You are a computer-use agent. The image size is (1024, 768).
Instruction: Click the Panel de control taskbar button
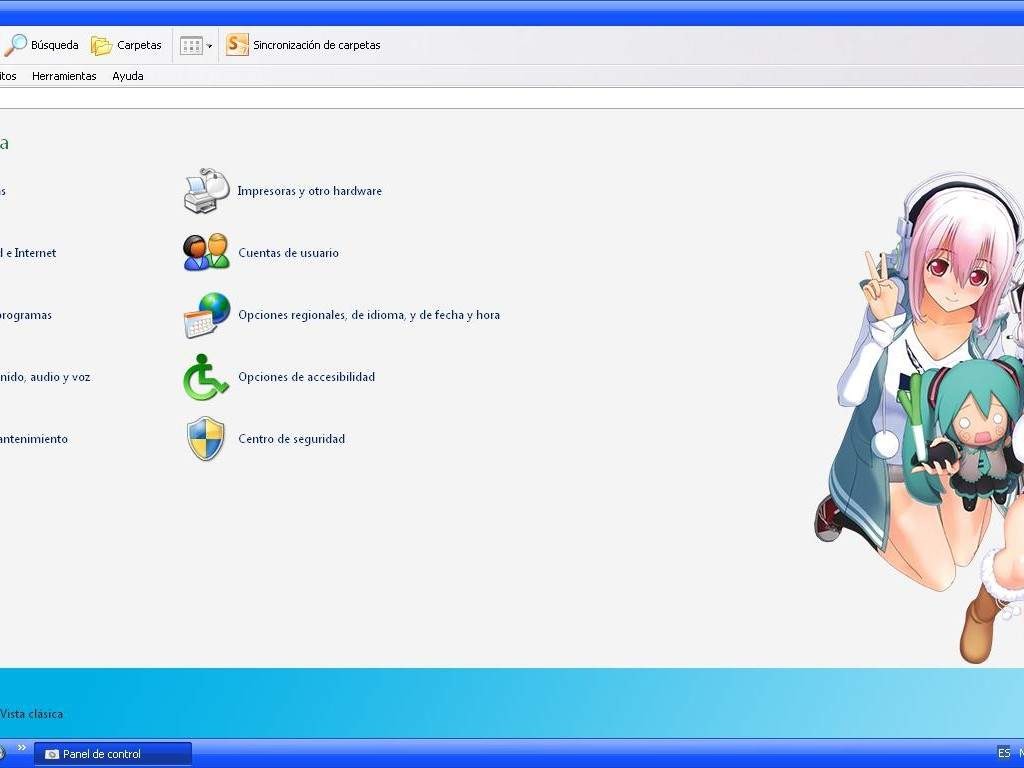112,754
